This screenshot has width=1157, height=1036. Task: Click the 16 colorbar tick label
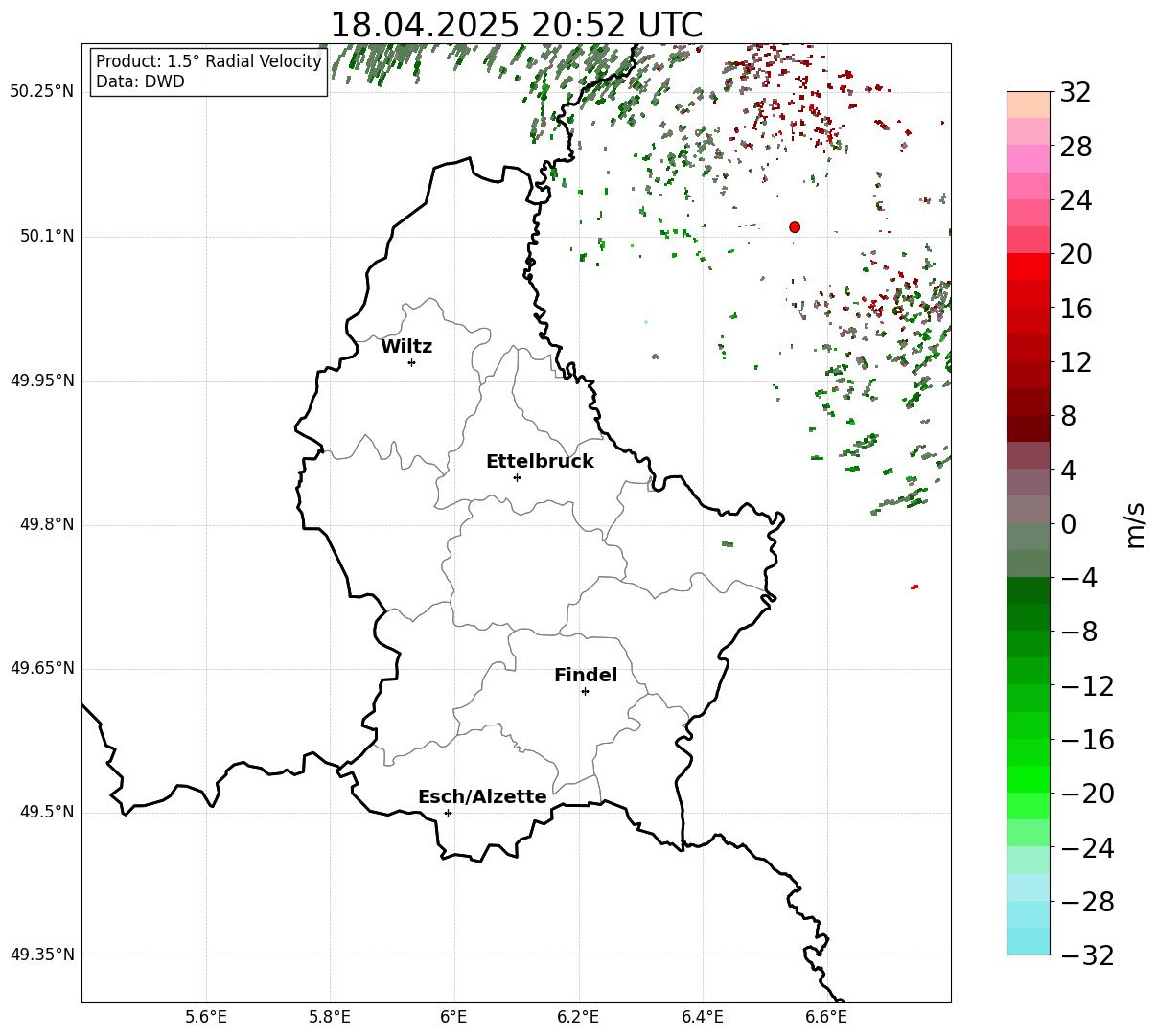click(1076, 309)
